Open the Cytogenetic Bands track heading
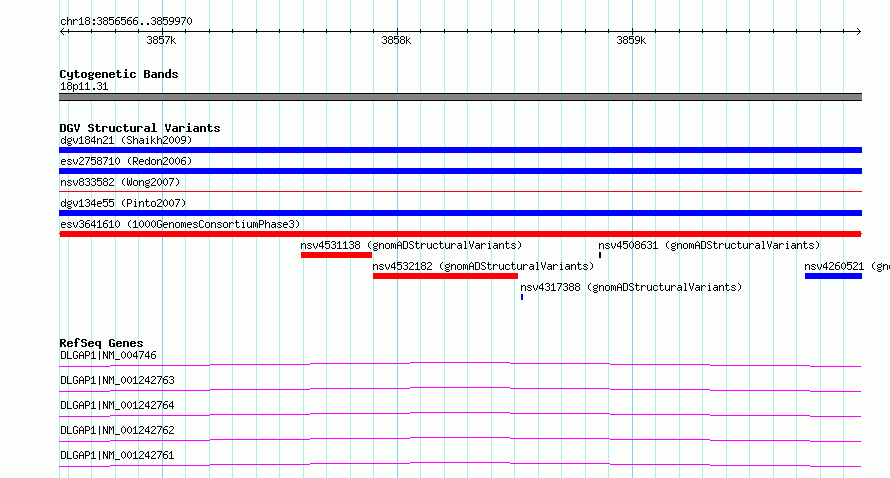The height and width of the screenshot is (478, 890). 119,74
